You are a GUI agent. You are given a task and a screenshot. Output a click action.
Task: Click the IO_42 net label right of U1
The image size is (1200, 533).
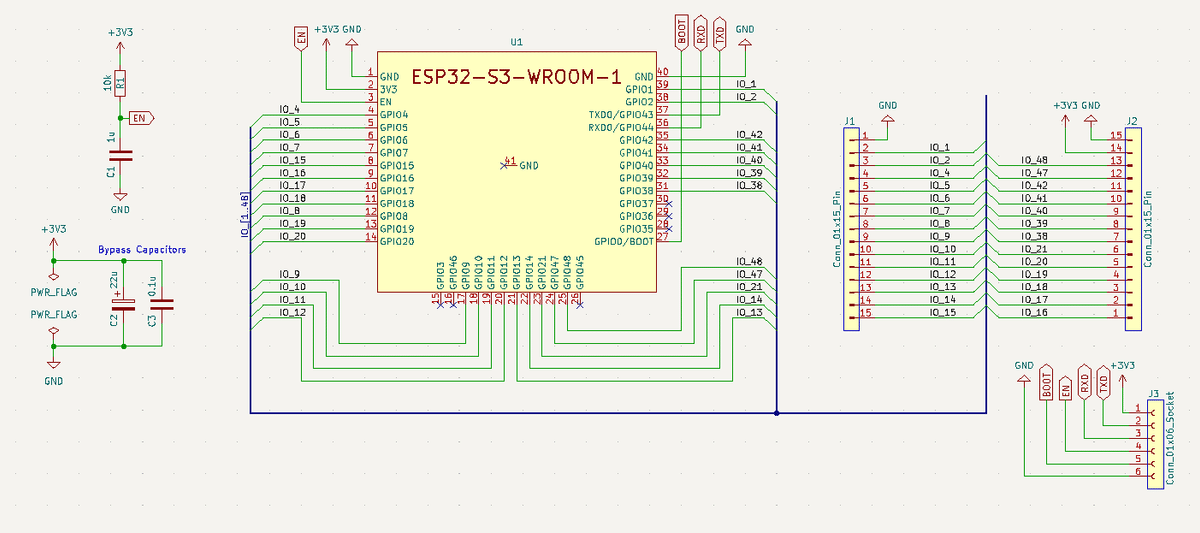point(749,134)
